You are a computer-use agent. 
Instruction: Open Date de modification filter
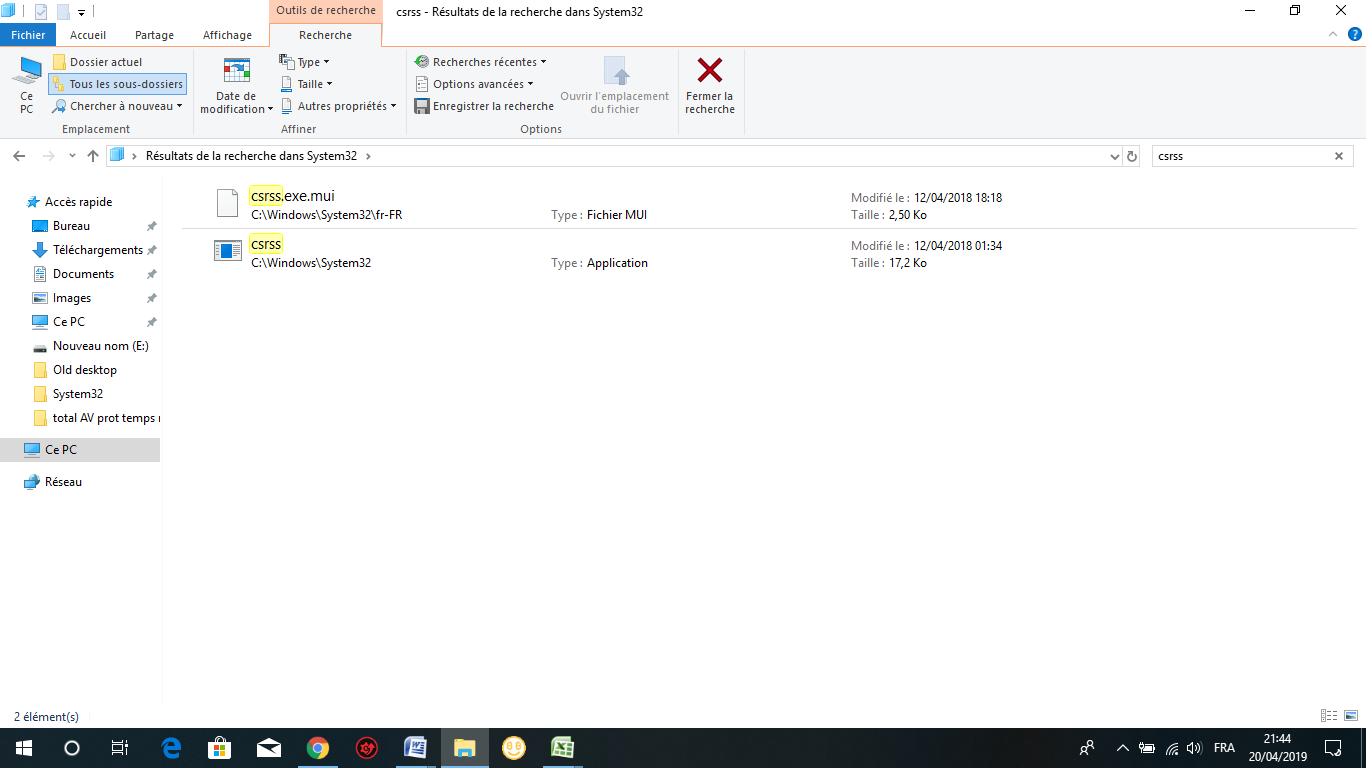[236, 86]
